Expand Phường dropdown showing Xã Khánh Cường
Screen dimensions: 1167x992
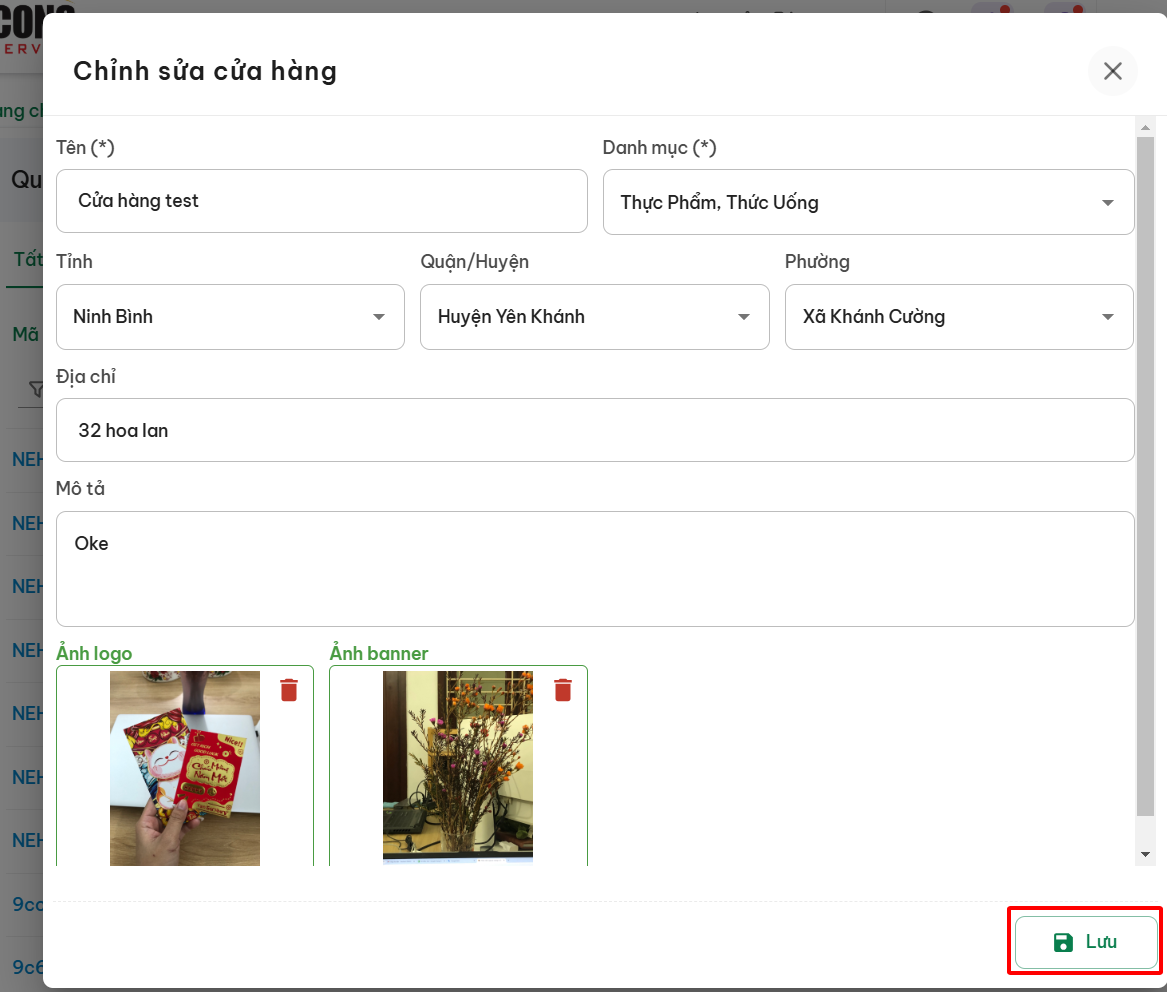tap(958, 317)
